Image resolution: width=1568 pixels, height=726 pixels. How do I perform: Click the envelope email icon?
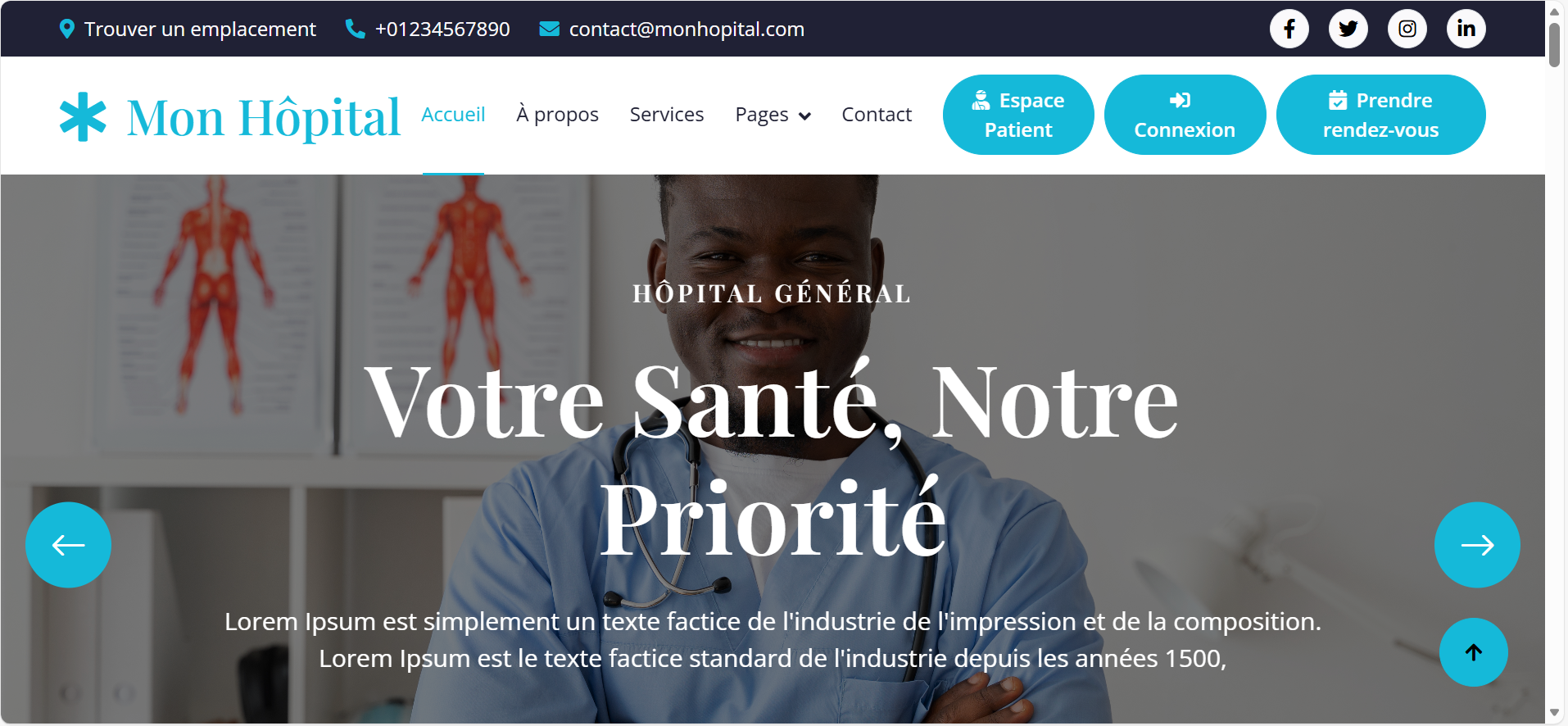tap(549, 29)
